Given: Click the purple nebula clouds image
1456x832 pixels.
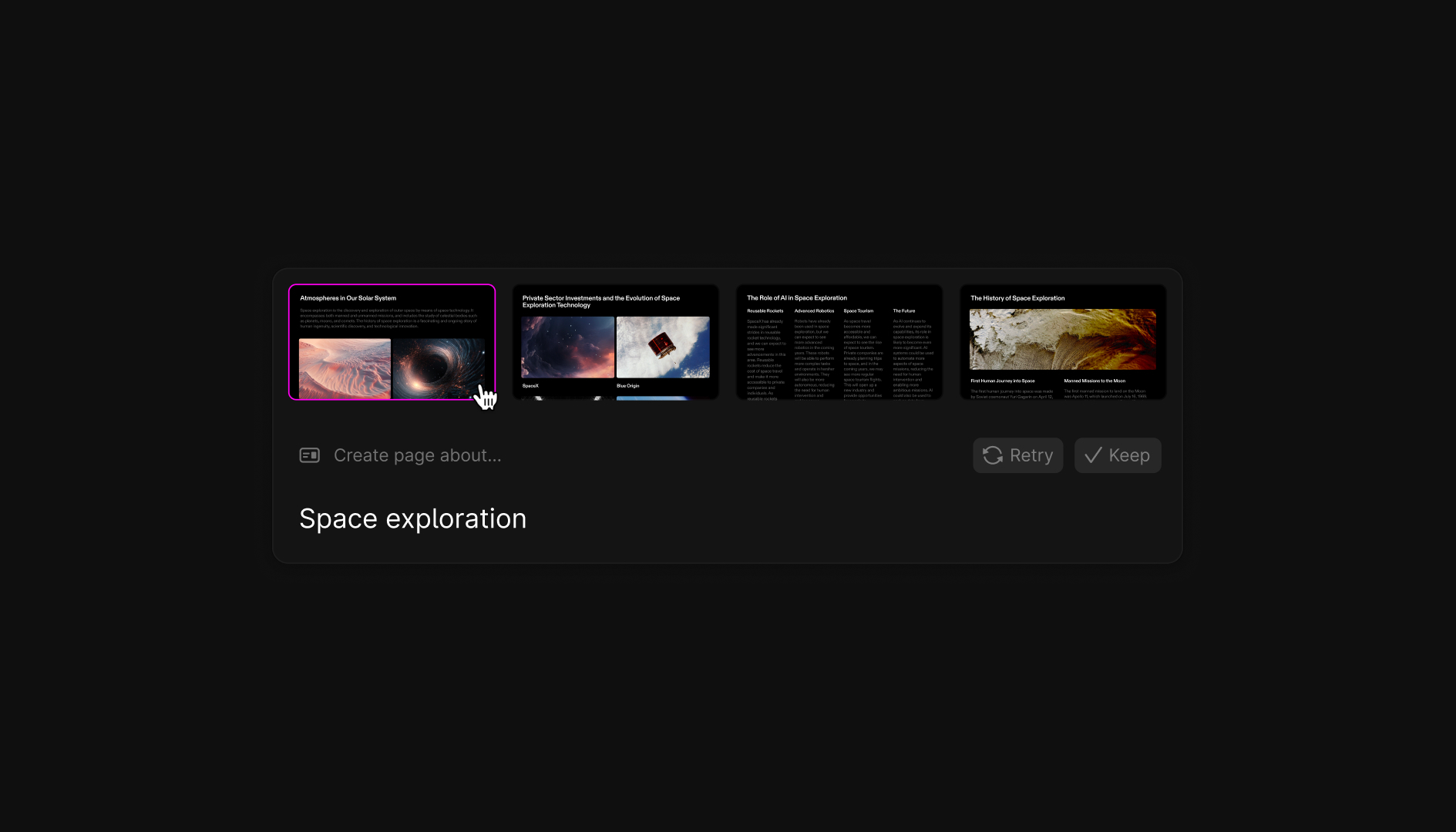Looking at the screenshot, I should click(567, 347).
